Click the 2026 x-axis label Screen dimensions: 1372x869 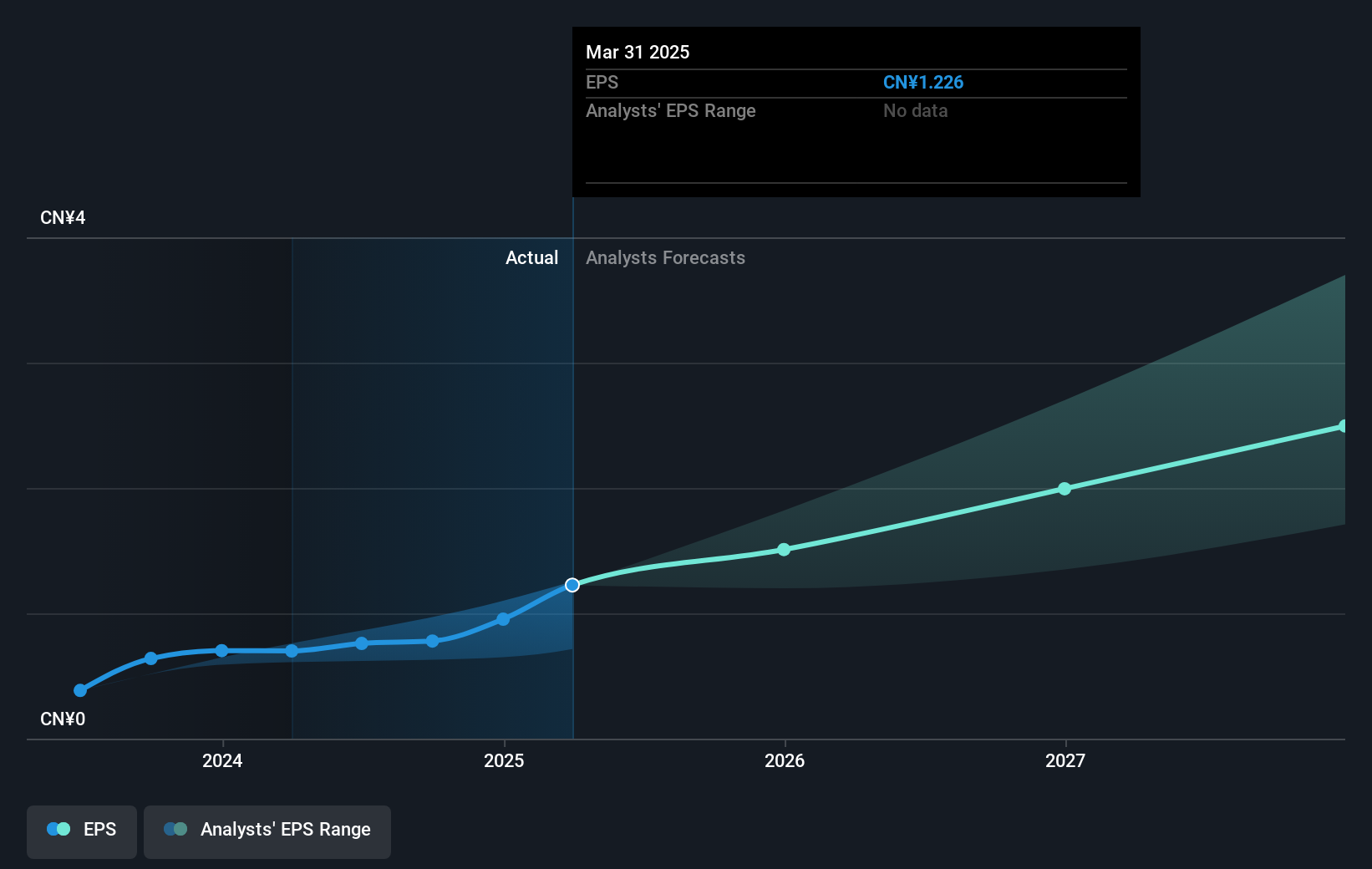(x=785, y=760)
